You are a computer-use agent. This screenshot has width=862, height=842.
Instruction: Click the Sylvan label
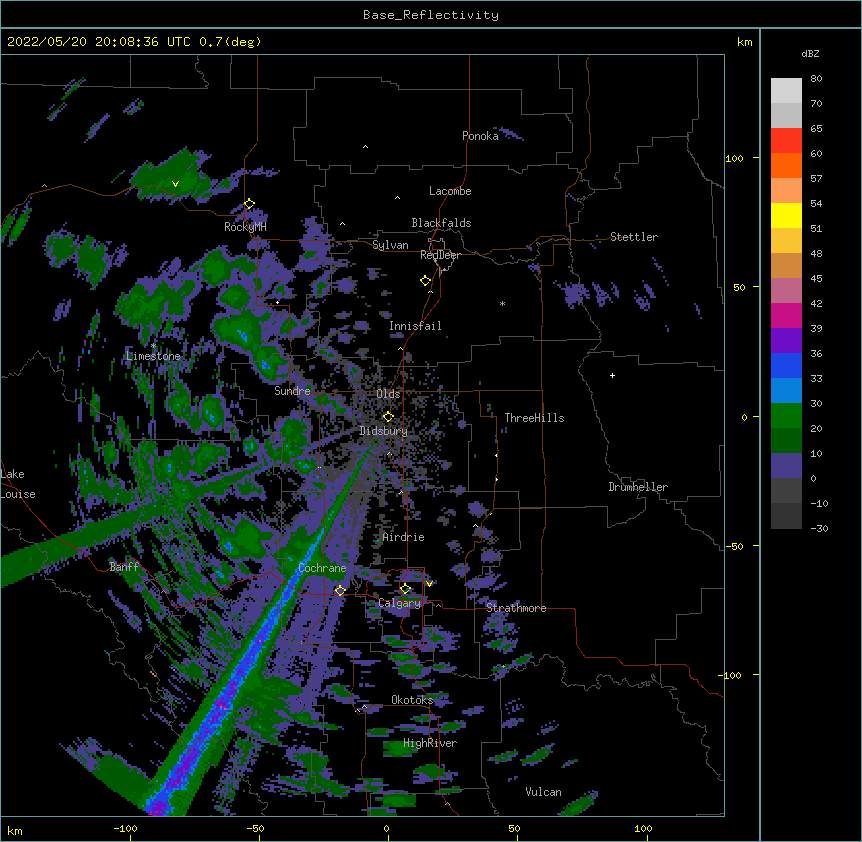[x=390, y=245]
